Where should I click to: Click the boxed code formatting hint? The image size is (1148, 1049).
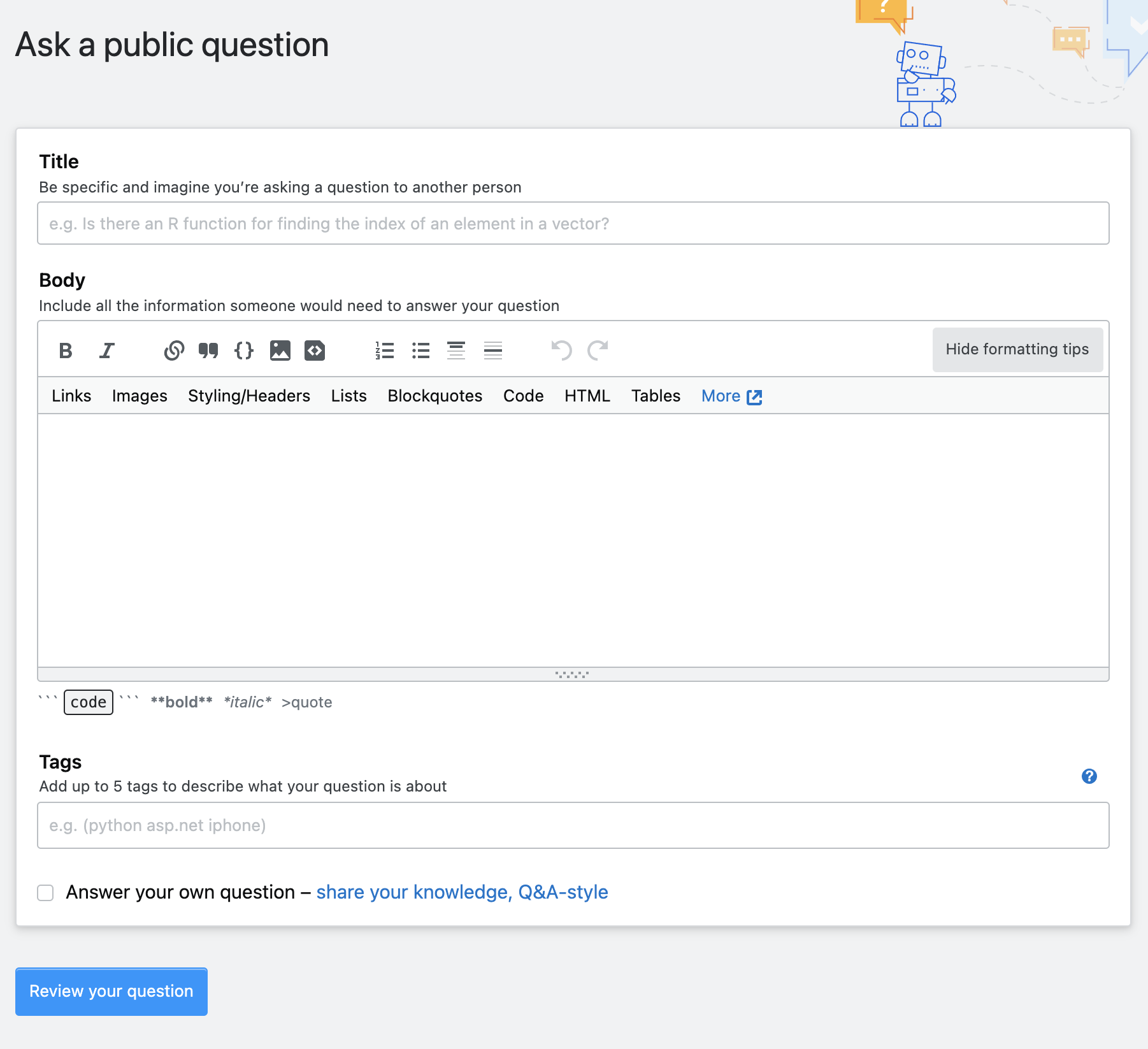click(89, 702)
